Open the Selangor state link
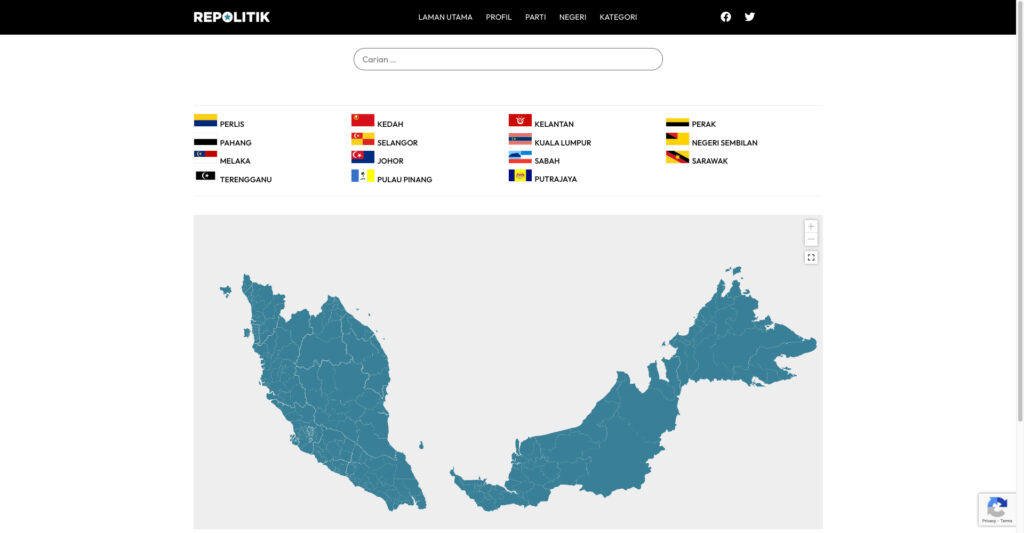The width and height of the screenshot is (1024, 533). (x=397, y=143)
